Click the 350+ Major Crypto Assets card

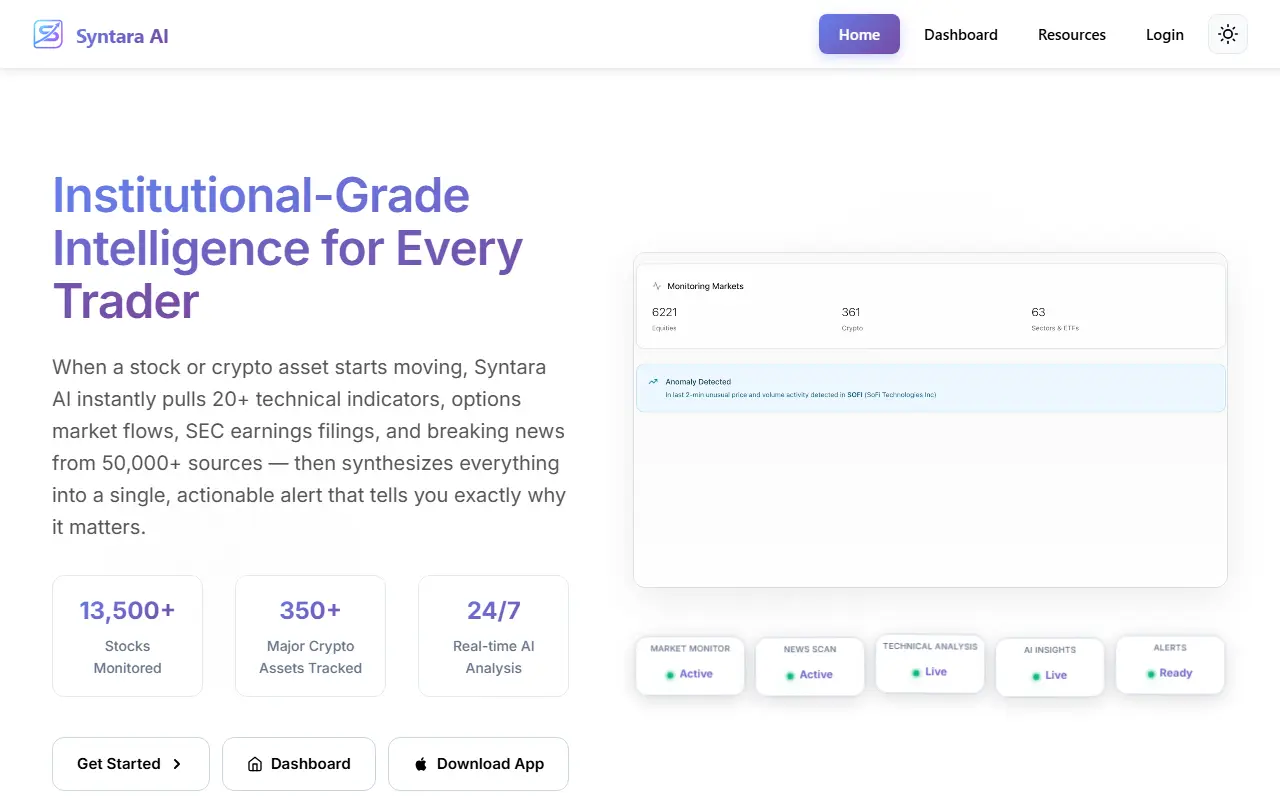pyautogui.click(x=310, y=636)
